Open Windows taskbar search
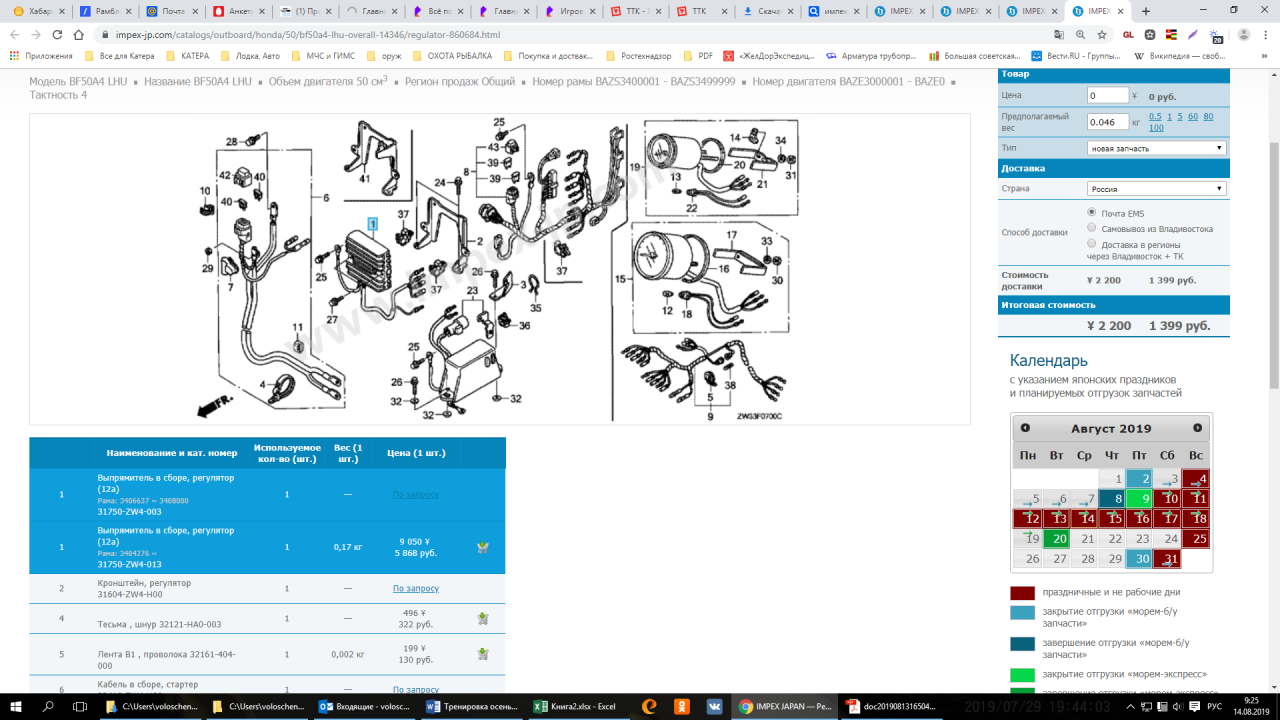Viewport: 1280px width, 720px height. 48,706
